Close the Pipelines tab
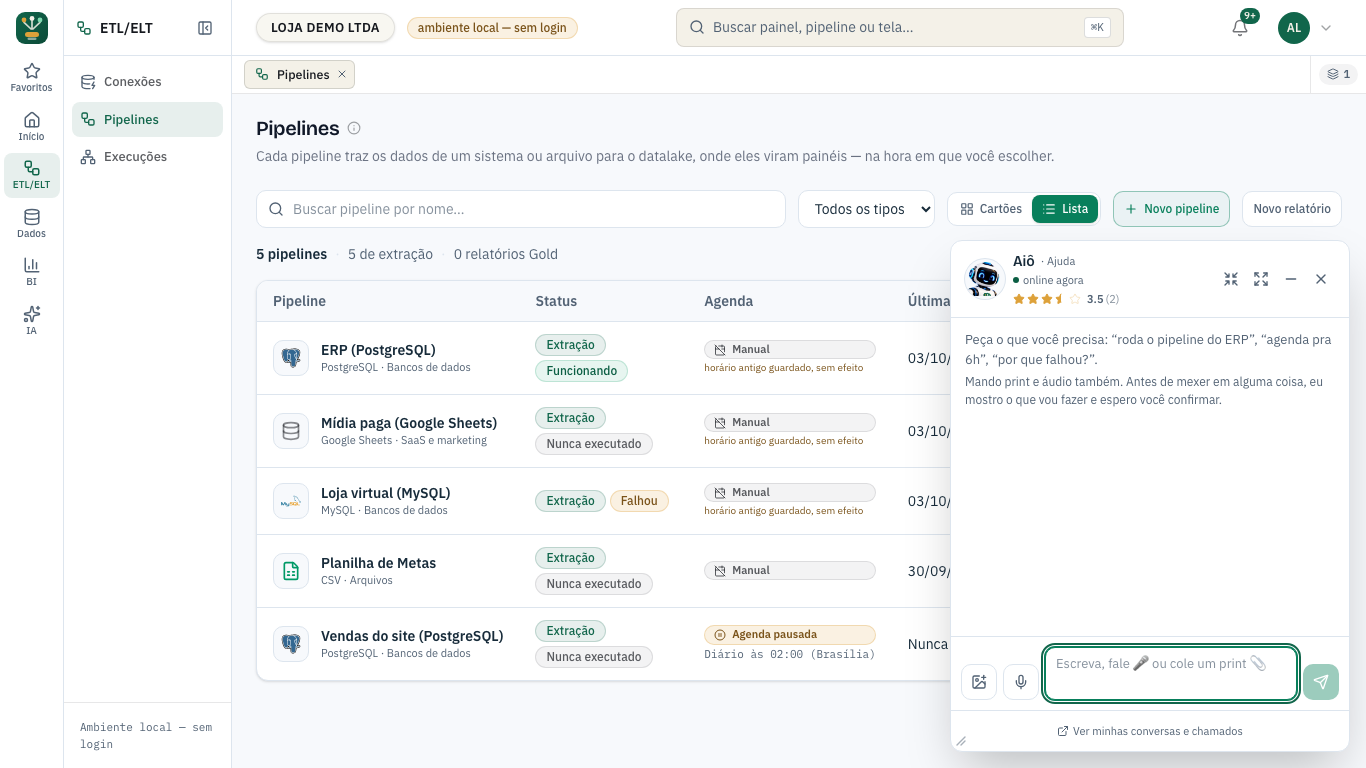 point(342,74)
